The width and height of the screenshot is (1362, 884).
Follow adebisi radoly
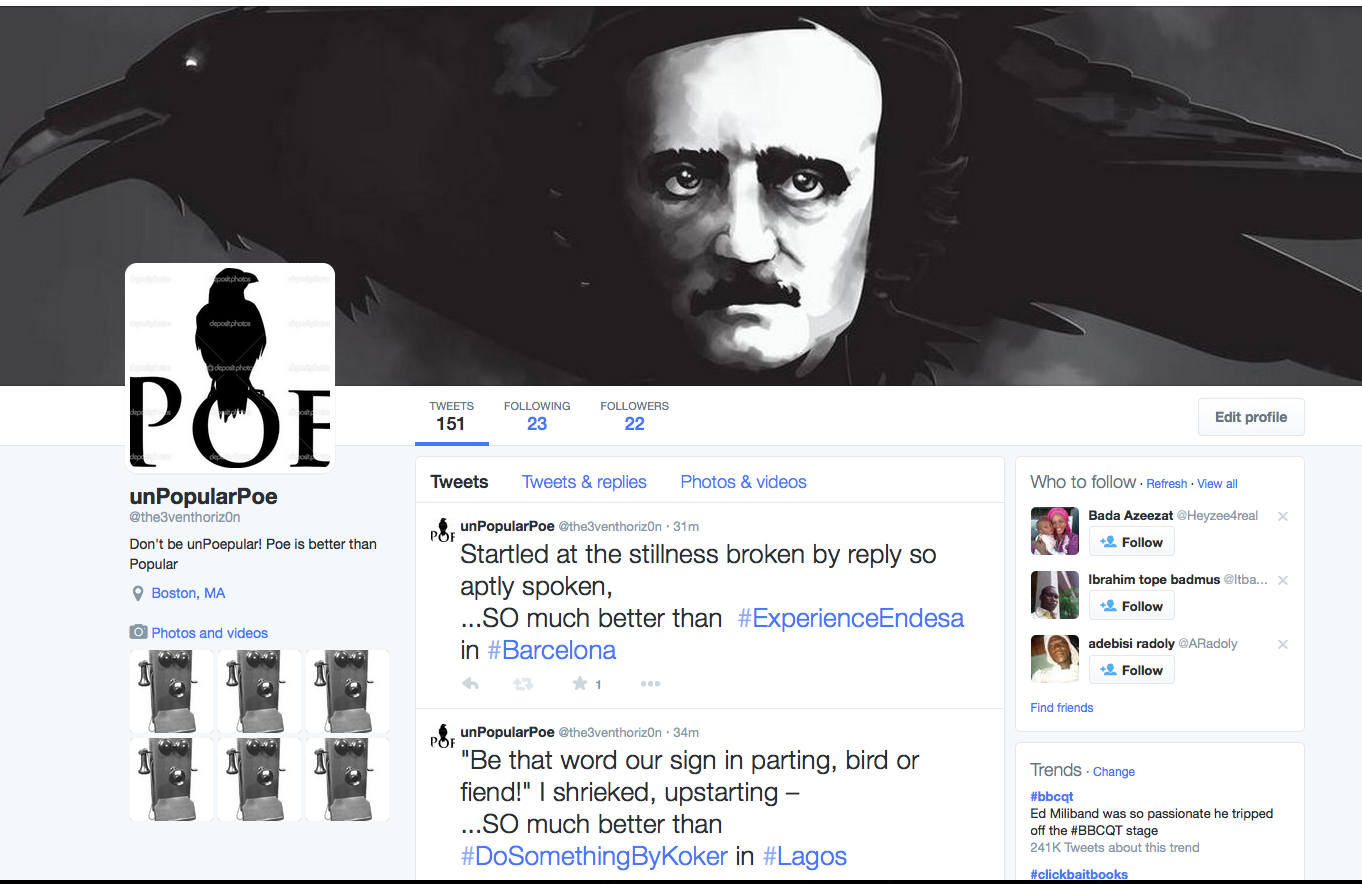click(x=1132, y=670)
